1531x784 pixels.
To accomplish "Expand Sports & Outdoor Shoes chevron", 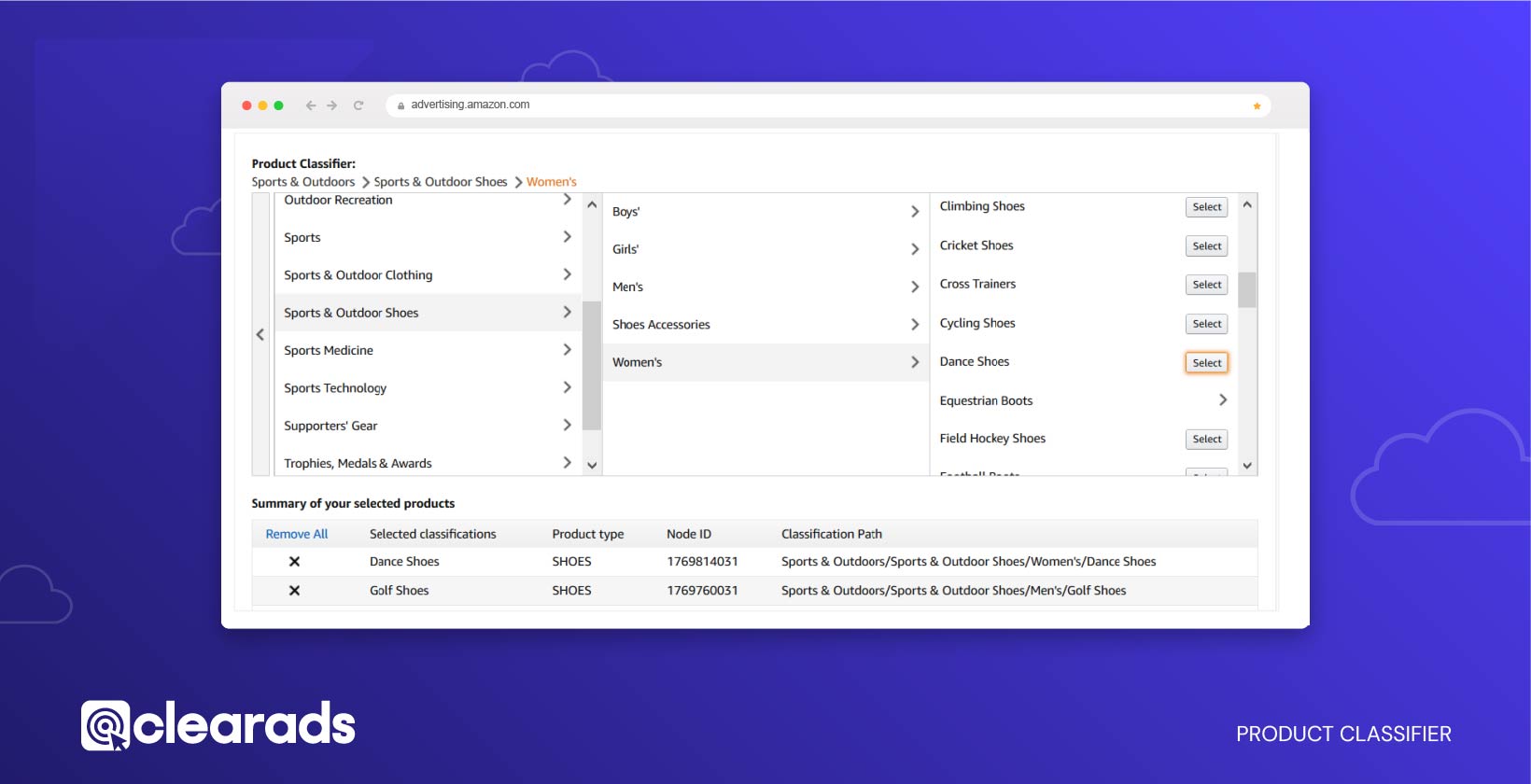I will point(567,312).
